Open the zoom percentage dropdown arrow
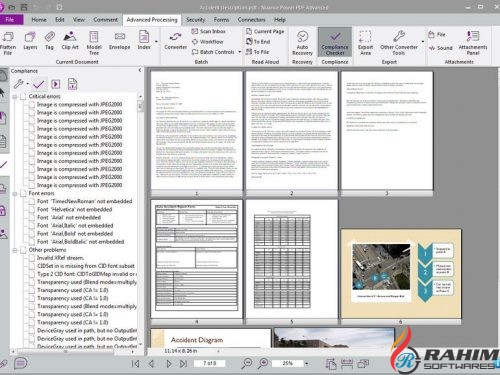 pos(307,364)
